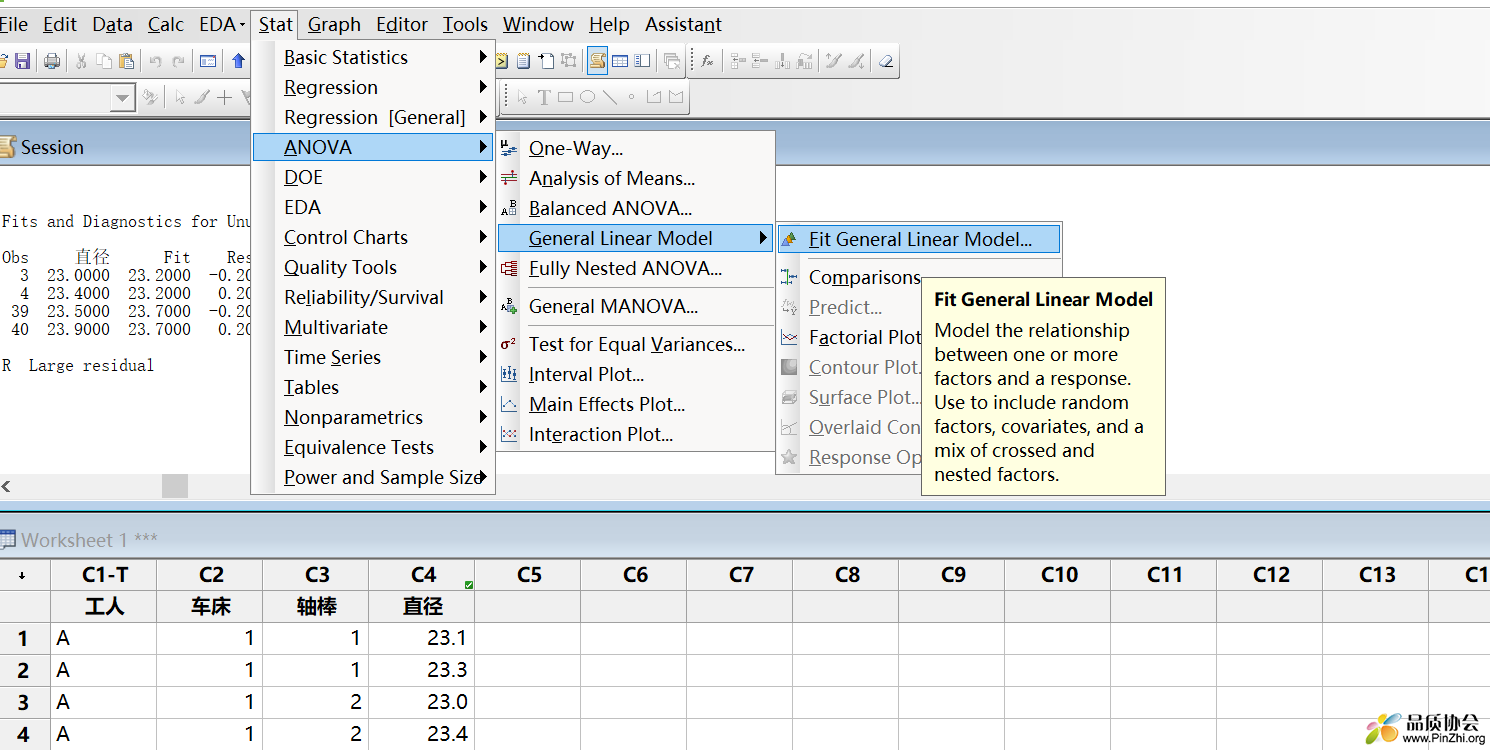Image resolution: width=1490 pixels, height=750 pixels.
Task: Click the Cut scissors icon
Action: pos(81,61)
